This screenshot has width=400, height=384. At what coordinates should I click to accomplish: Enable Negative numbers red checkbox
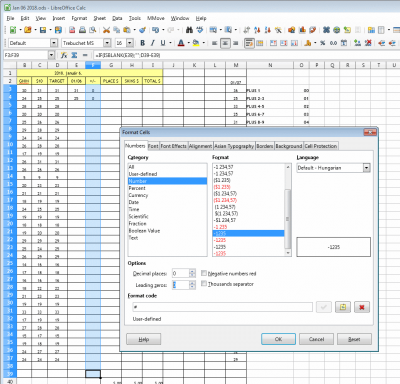(x=204, y=273)
